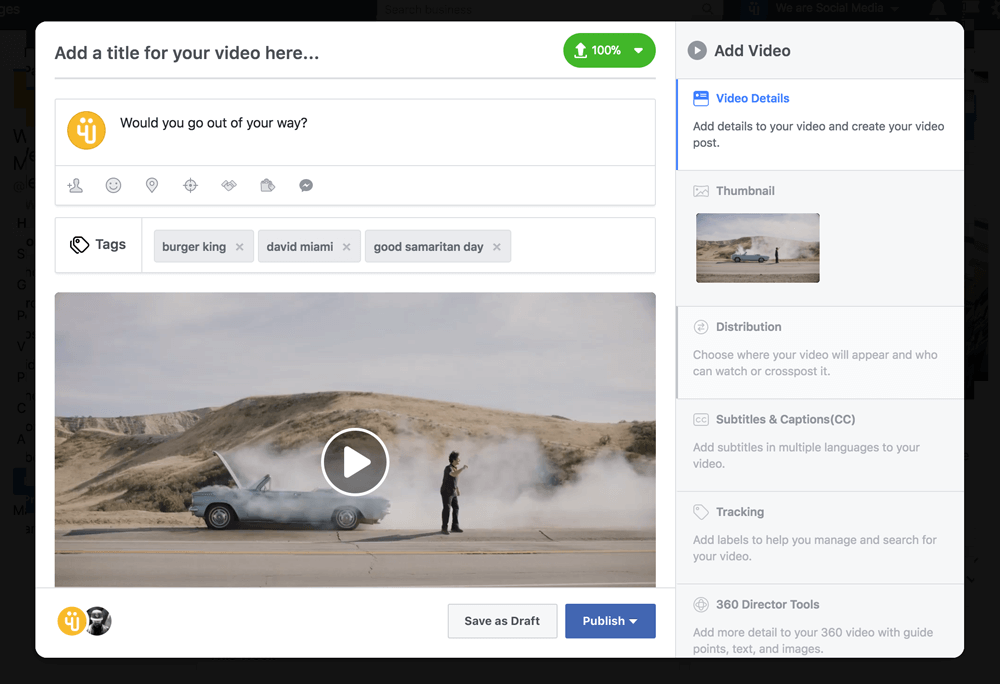Click the tag product shopping bag icon

(x=267, y=185)
